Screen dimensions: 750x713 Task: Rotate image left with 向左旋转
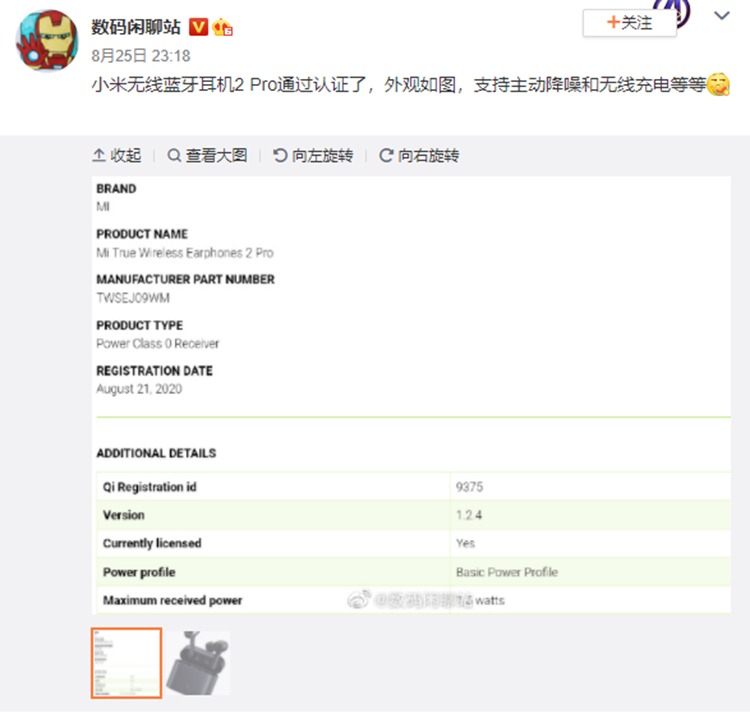pos(313,155)
